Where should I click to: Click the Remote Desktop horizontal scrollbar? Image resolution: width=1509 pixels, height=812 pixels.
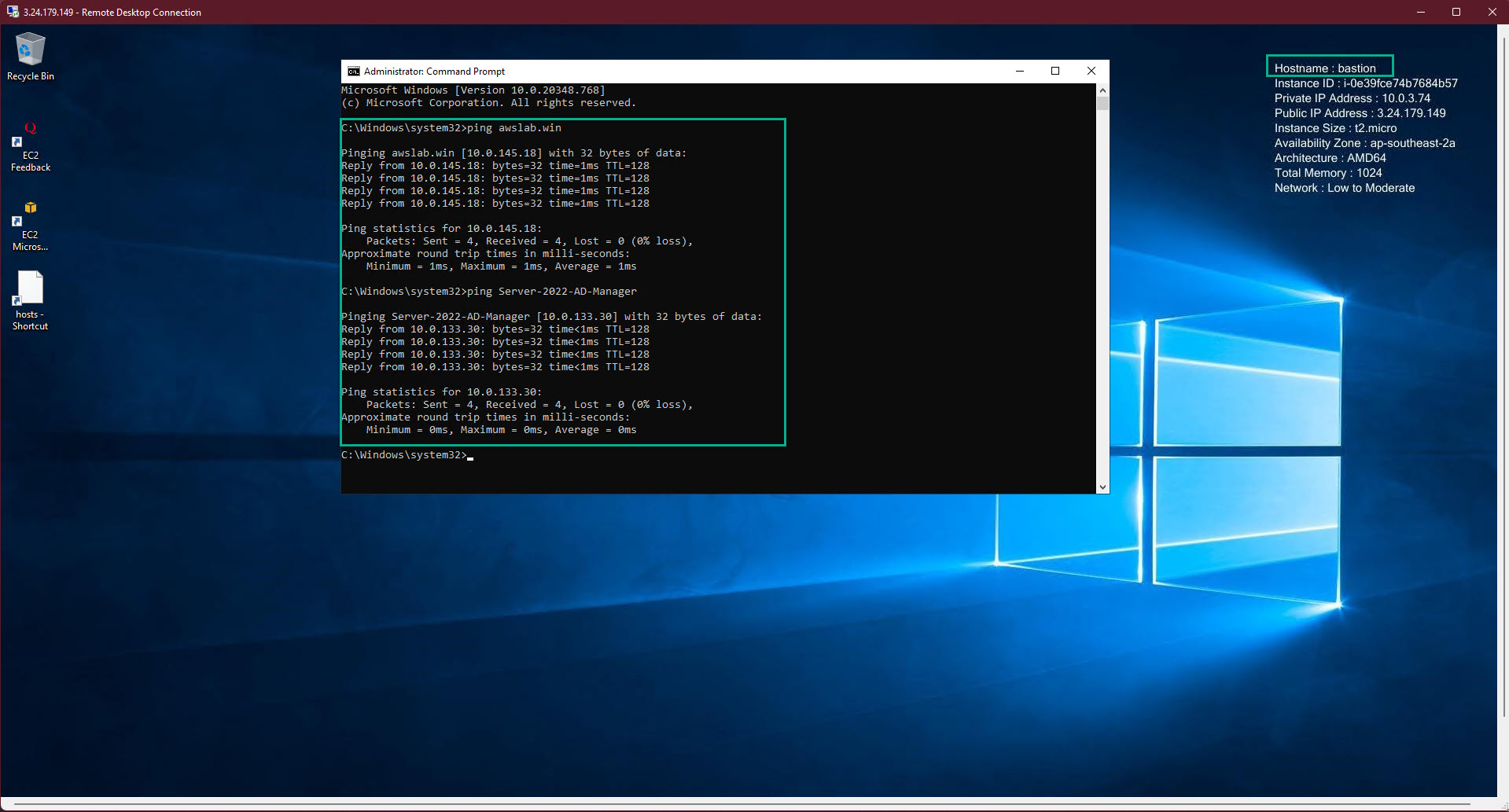[x=742, y=804]
